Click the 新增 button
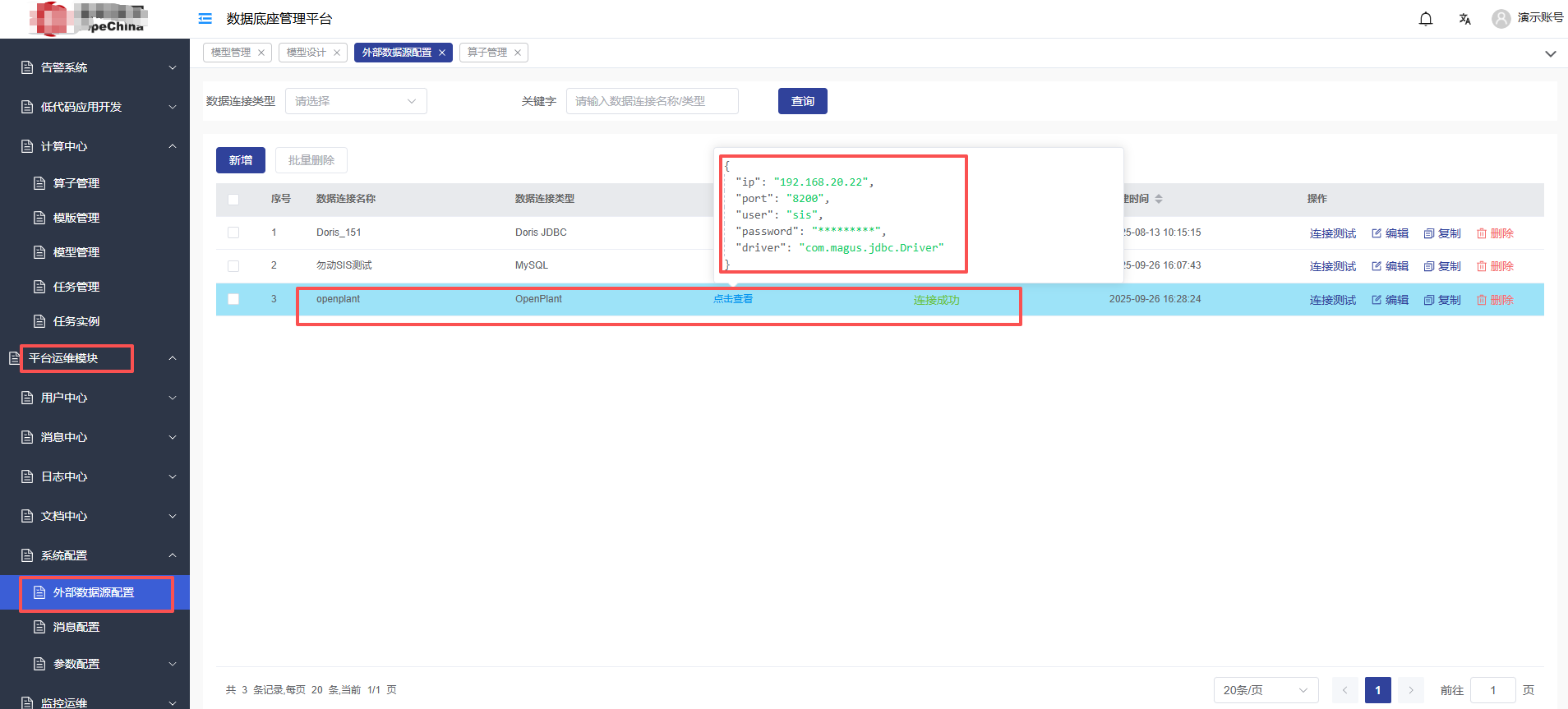This screenshot has height=709, width=1568. point(240,160)
